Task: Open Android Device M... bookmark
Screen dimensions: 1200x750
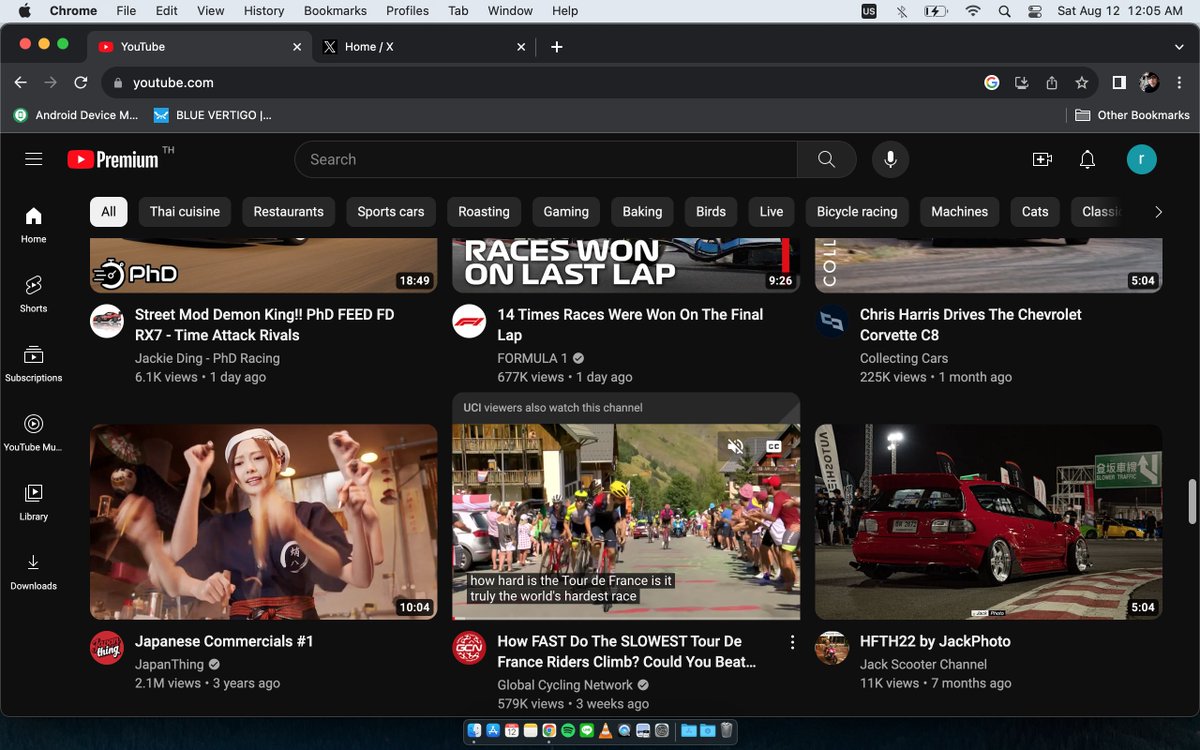Action: point(76,115)
